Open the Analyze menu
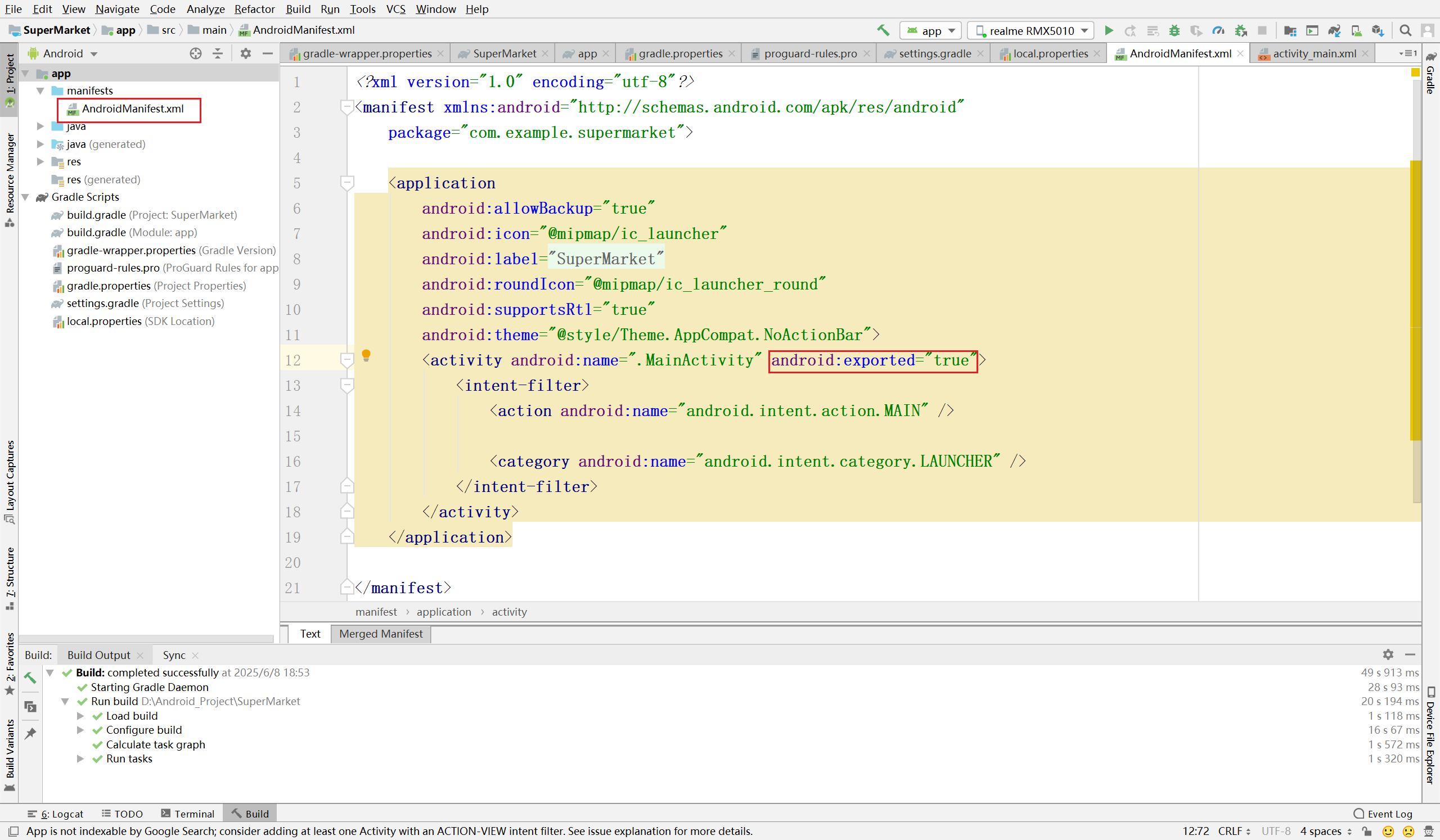Screen dimensions: 1440x840 (x=205, y=9)
